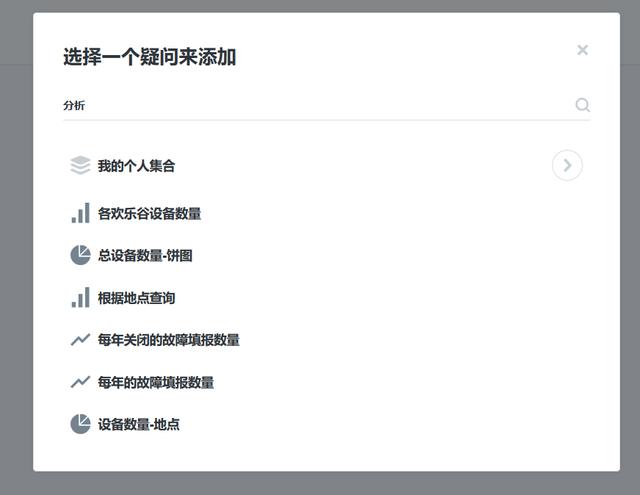The width and height of the screenshot is (640, 495).
Task: Click the line chart icon for 每年关闭的故障填报数量
Action: coord(80,340)
